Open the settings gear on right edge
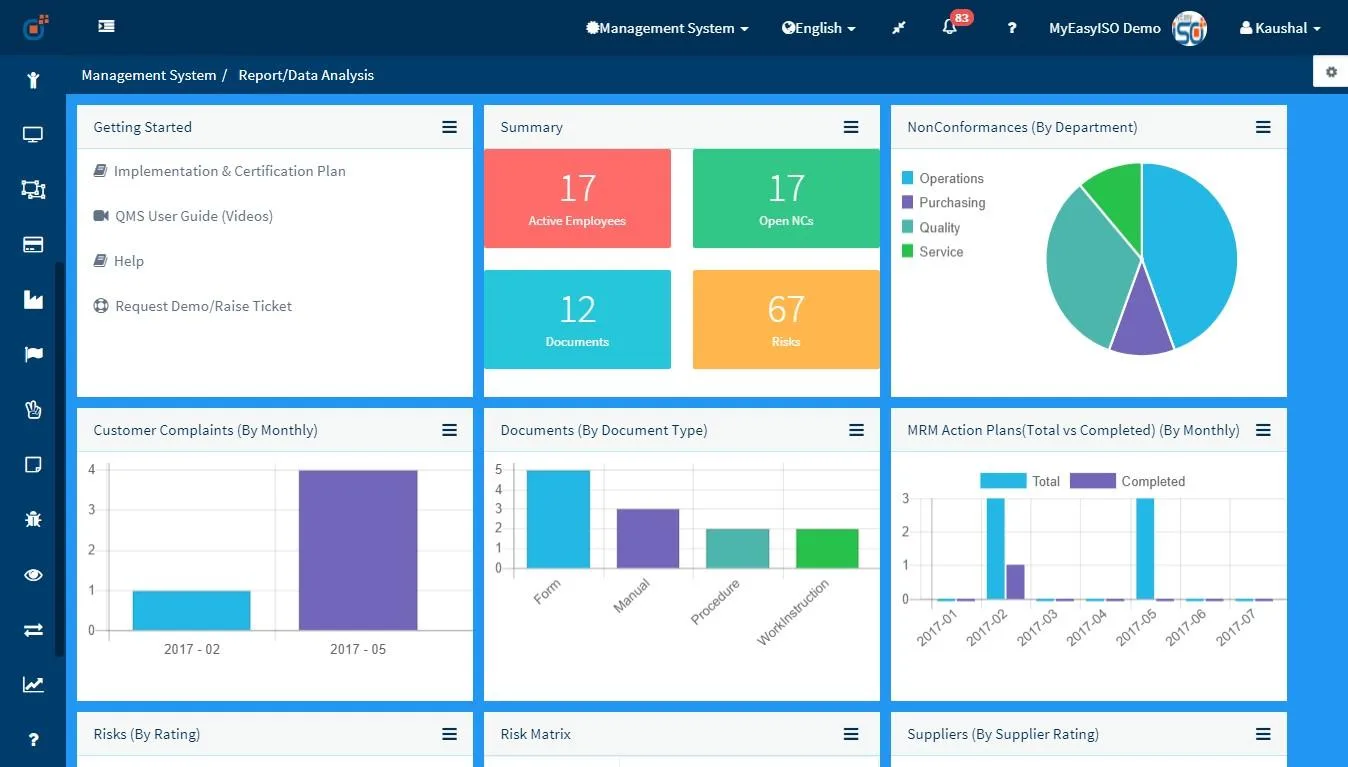The width and height of the screenshot is (1348, 767). (x=1331, y=72)
